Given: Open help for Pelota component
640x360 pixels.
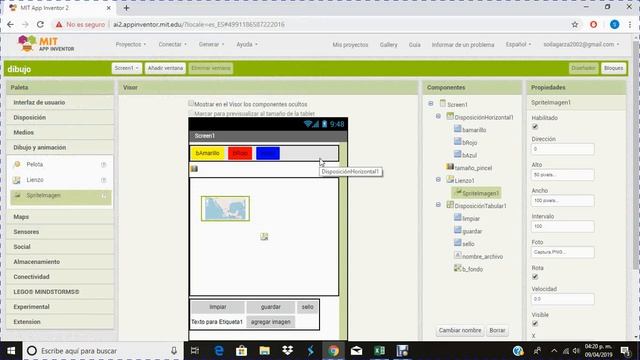Looking at the screenshot, I should 104,164.
